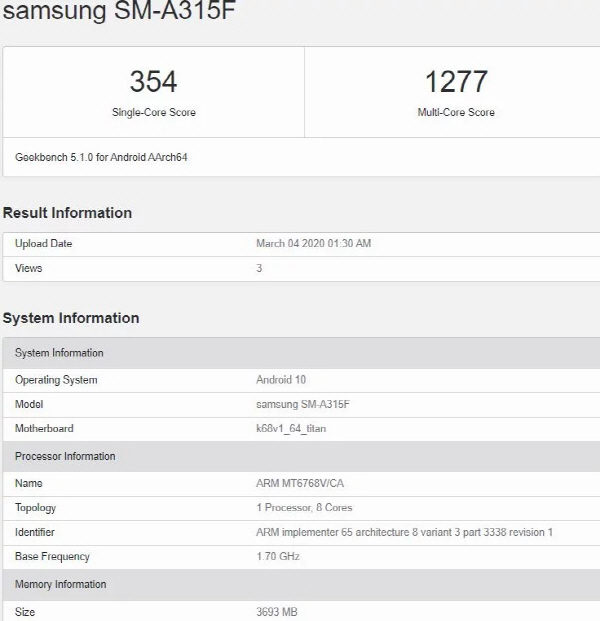Click the samsung SM-A315F page title
The height and width of the screenshot is (621, 600).
pyautogui.click(x=119, y=10)
